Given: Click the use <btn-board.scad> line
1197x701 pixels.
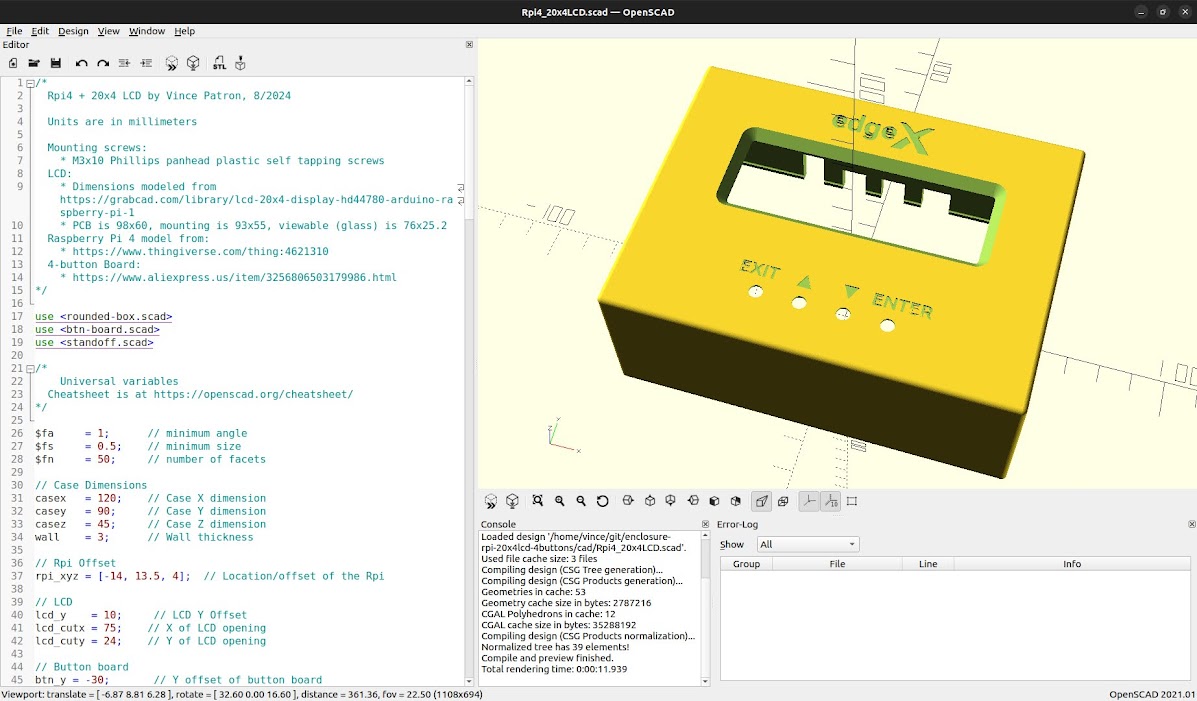Looking at the screenshot, I should (x=97, y=329).
